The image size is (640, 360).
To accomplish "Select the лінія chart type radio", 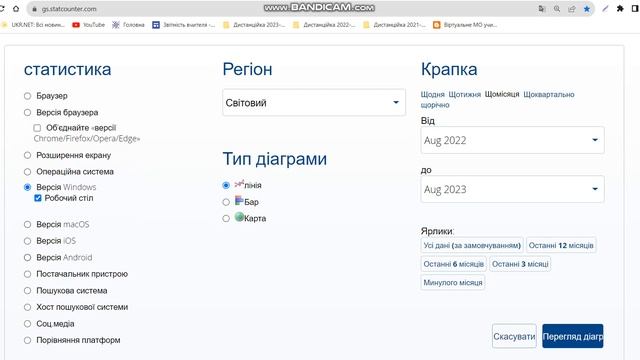I will 226,185.
